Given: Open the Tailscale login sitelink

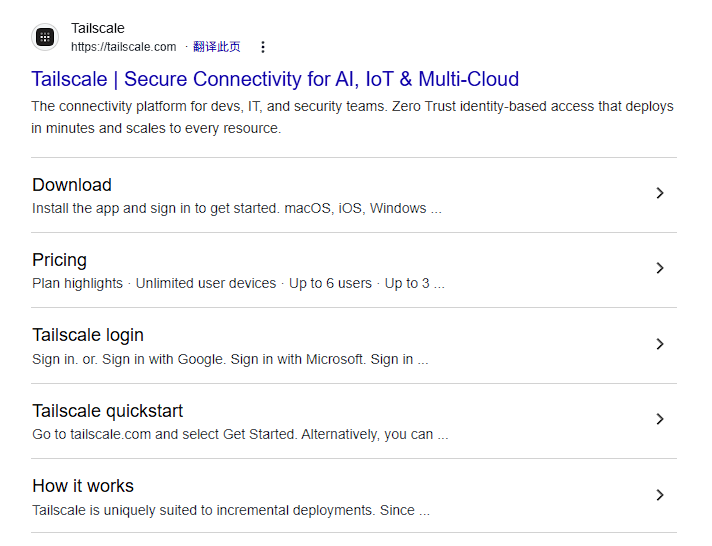Looking at the screenshot, I should [88, 335].
